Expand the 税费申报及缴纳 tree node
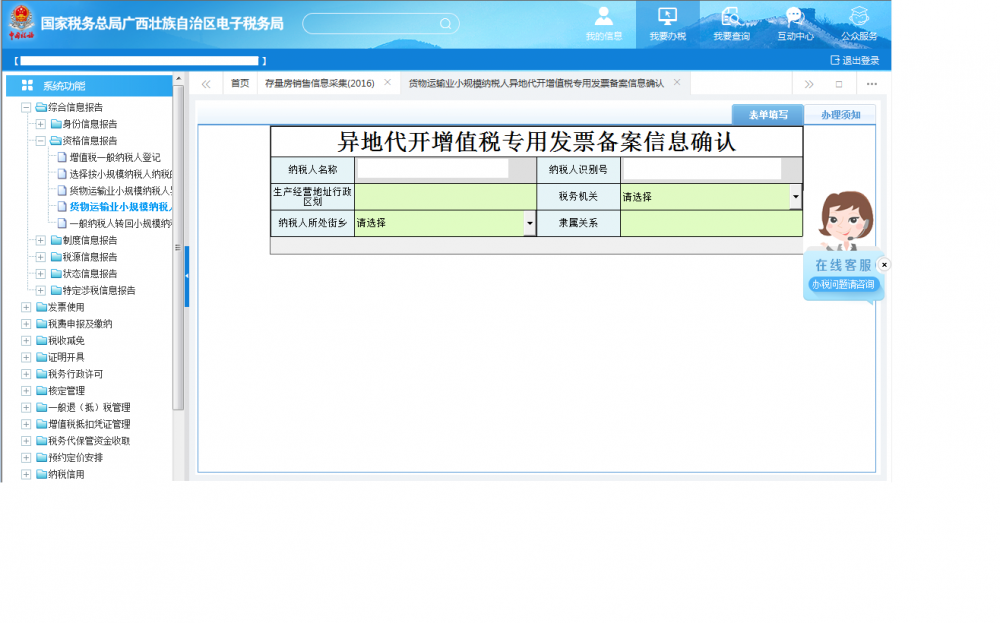Viewport: 1000px width, 623px height. (x=26, y=324)
